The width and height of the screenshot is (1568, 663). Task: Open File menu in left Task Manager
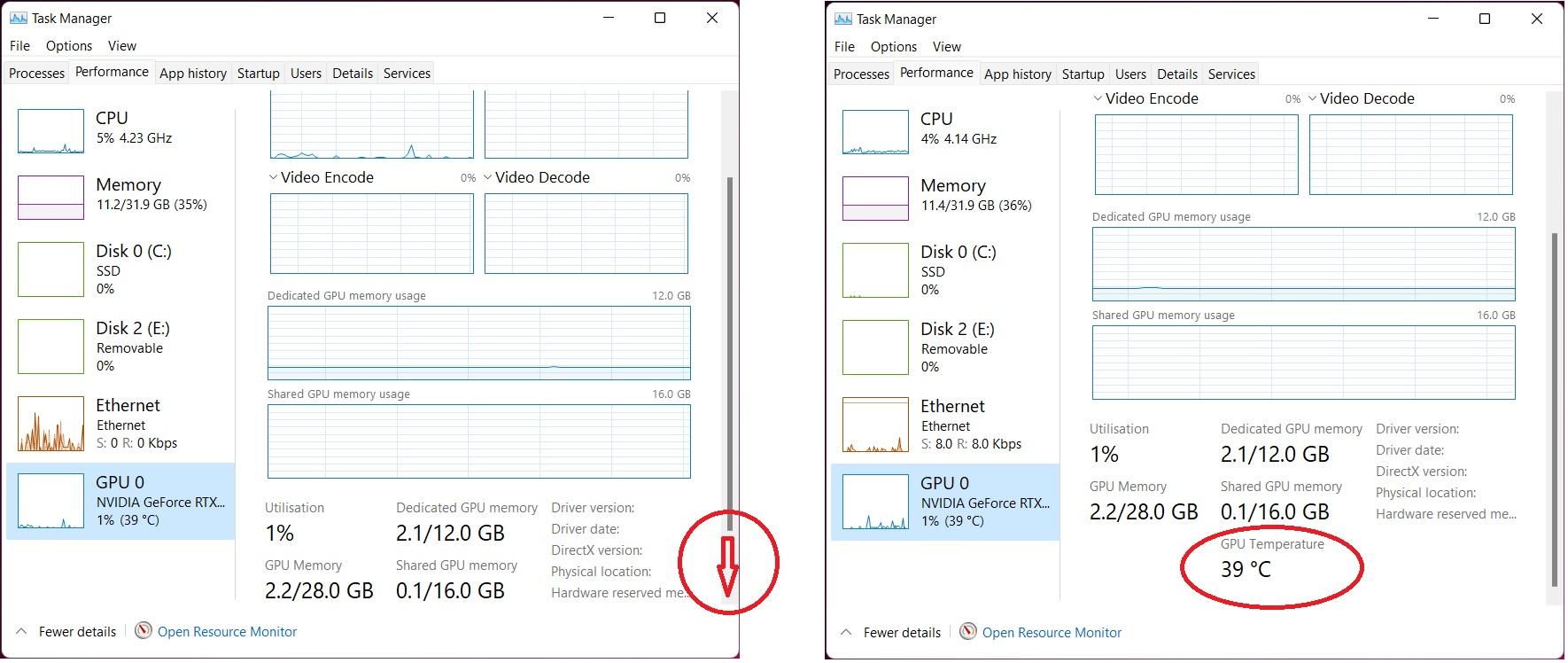coord(19,46)
